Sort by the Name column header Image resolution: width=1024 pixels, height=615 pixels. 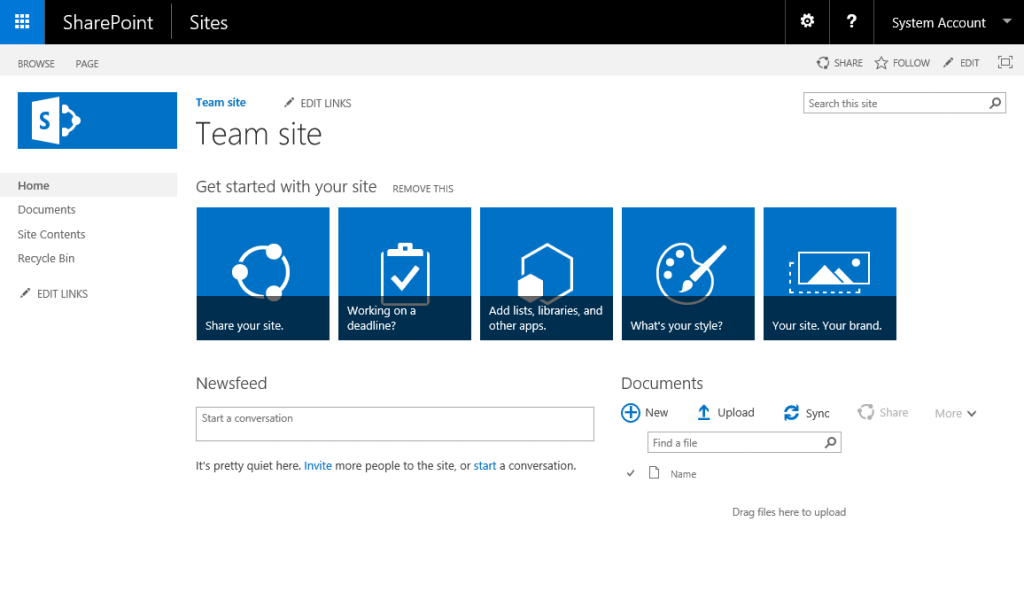coord(683,474)
